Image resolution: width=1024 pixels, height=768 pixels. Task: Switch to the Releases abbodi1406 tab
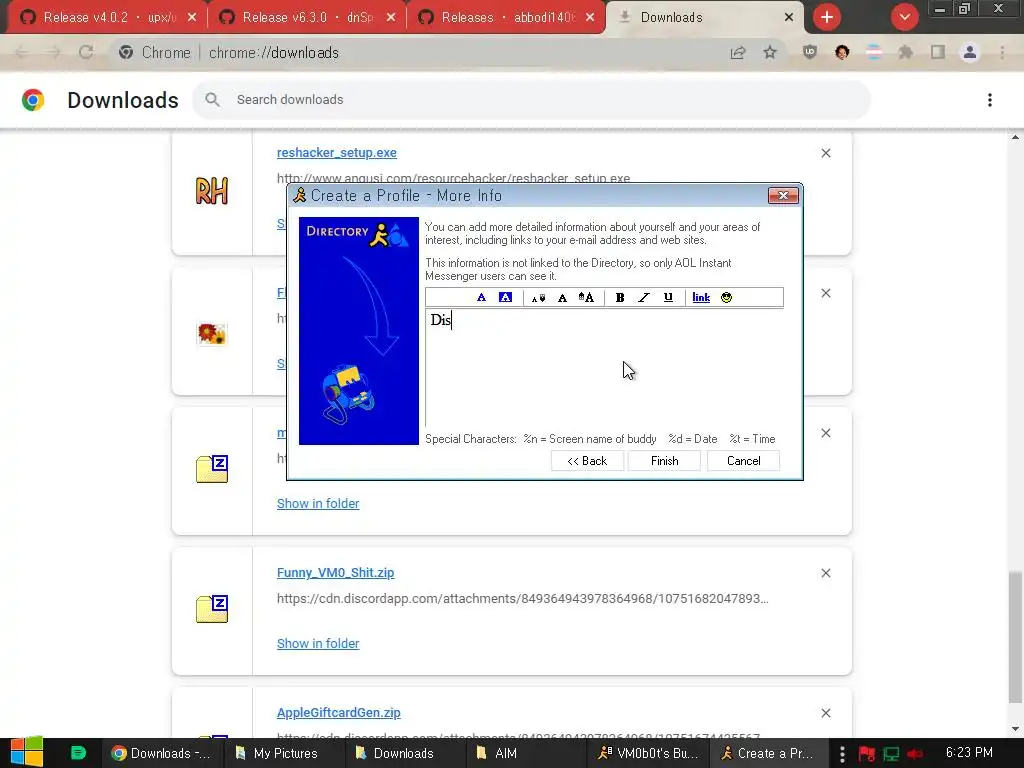pos(506,18)
